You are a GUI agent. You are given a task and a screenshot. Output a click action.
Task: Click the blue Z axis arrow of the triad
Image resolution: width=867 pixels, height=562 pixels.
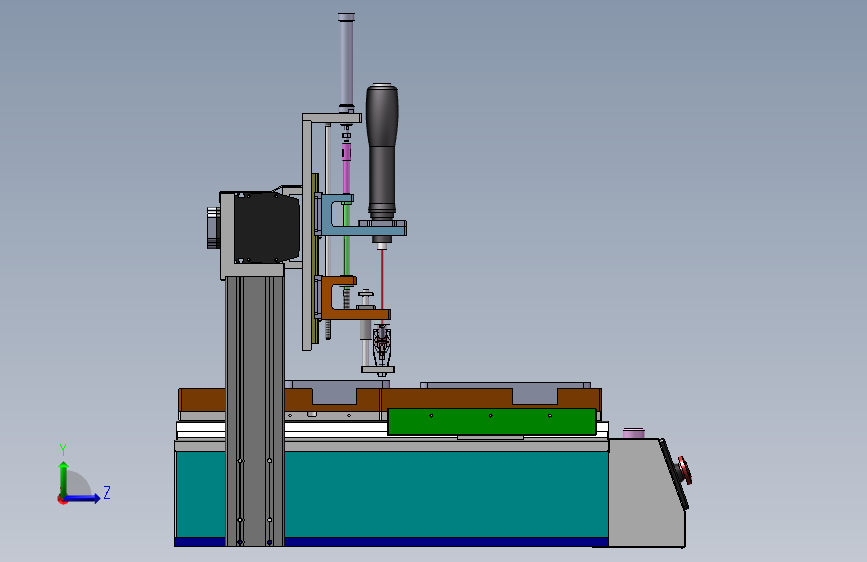pyautogui.click(x=83, y=498)
